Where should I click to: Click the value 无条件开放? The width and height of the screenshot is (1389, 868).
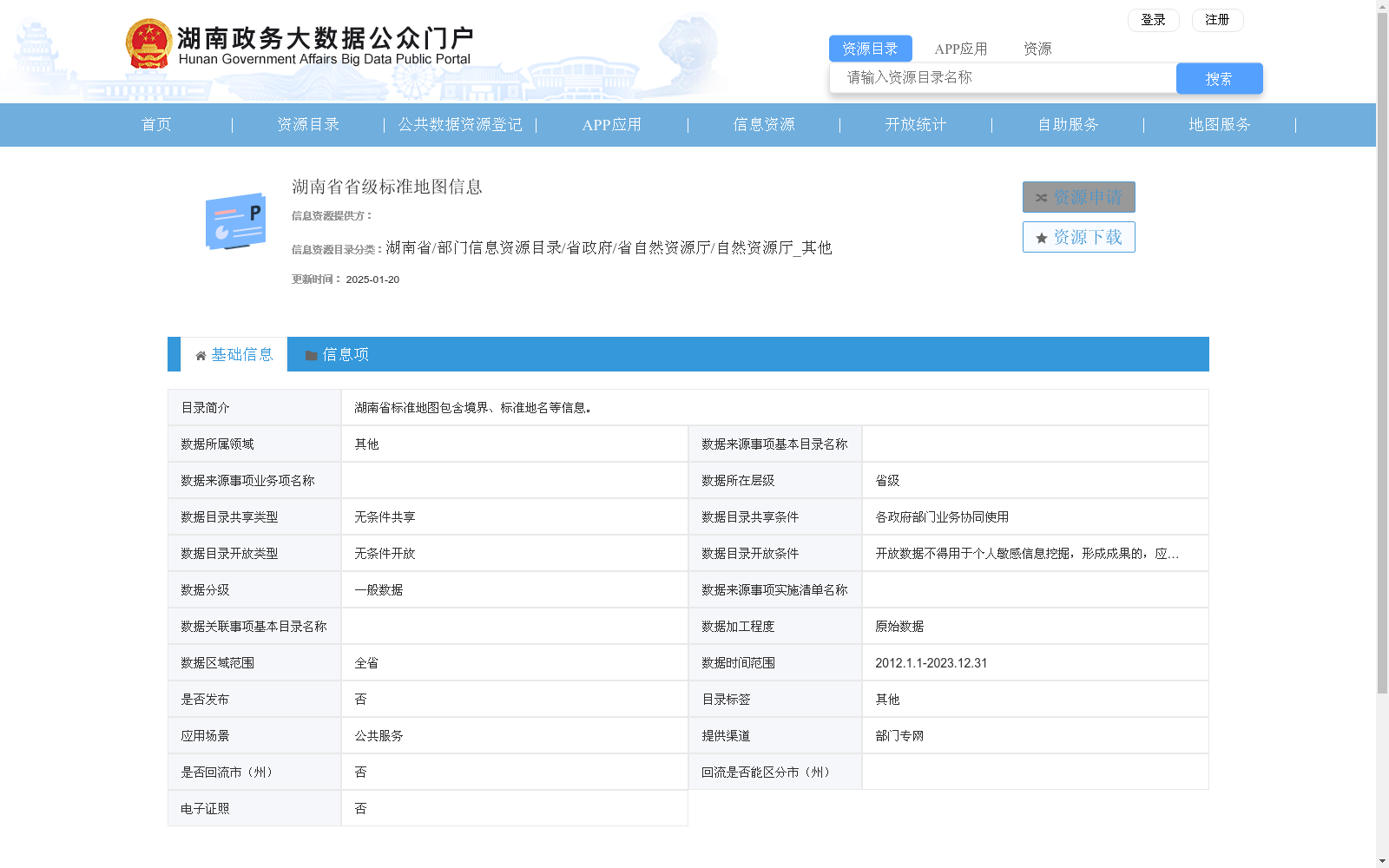pyautogui.click(x=385, y=554)
